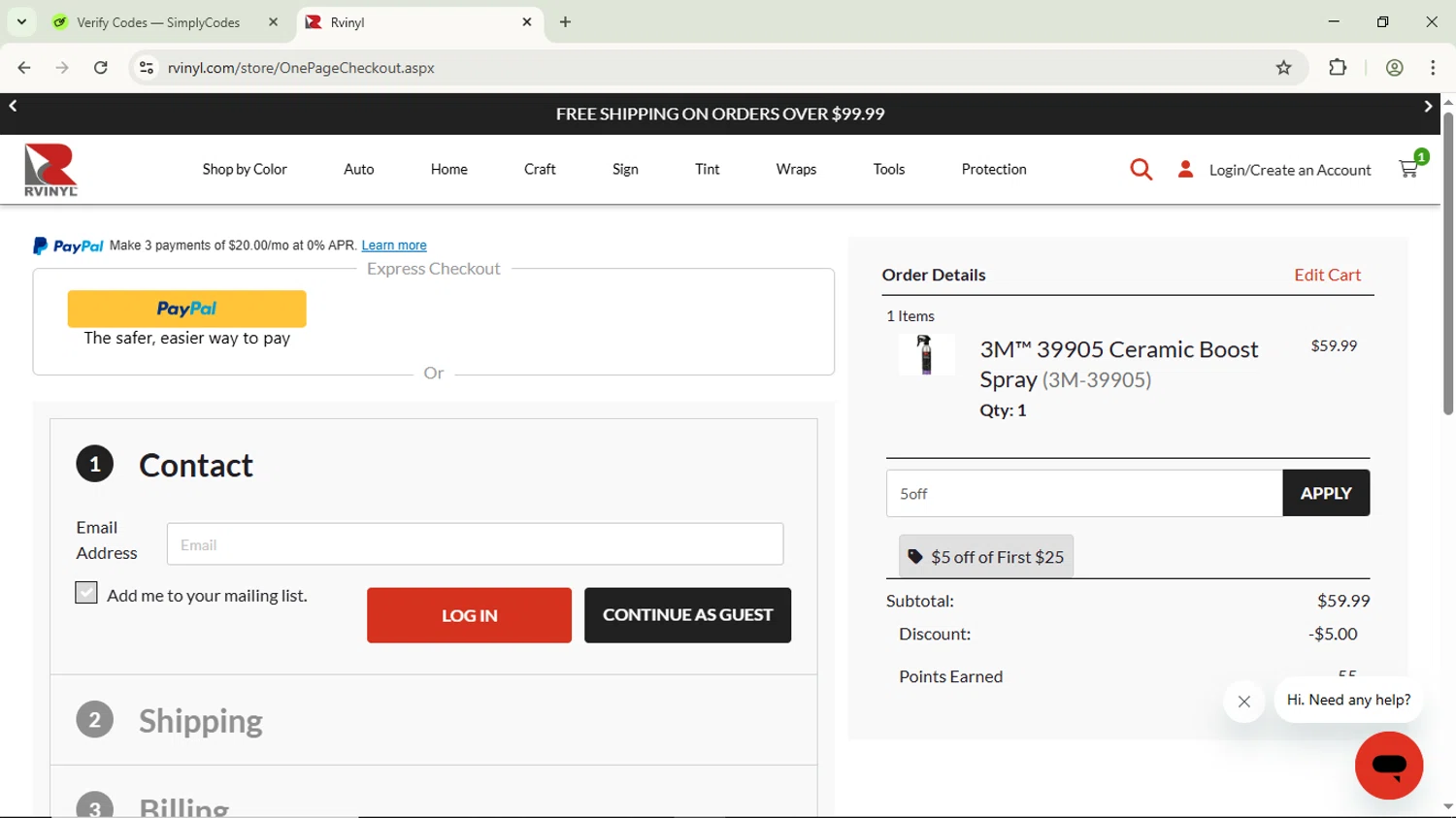The height and width of the screenshot is (818, 1456).
Task: Click the Points Earned label
Action: tap(950, 676)
